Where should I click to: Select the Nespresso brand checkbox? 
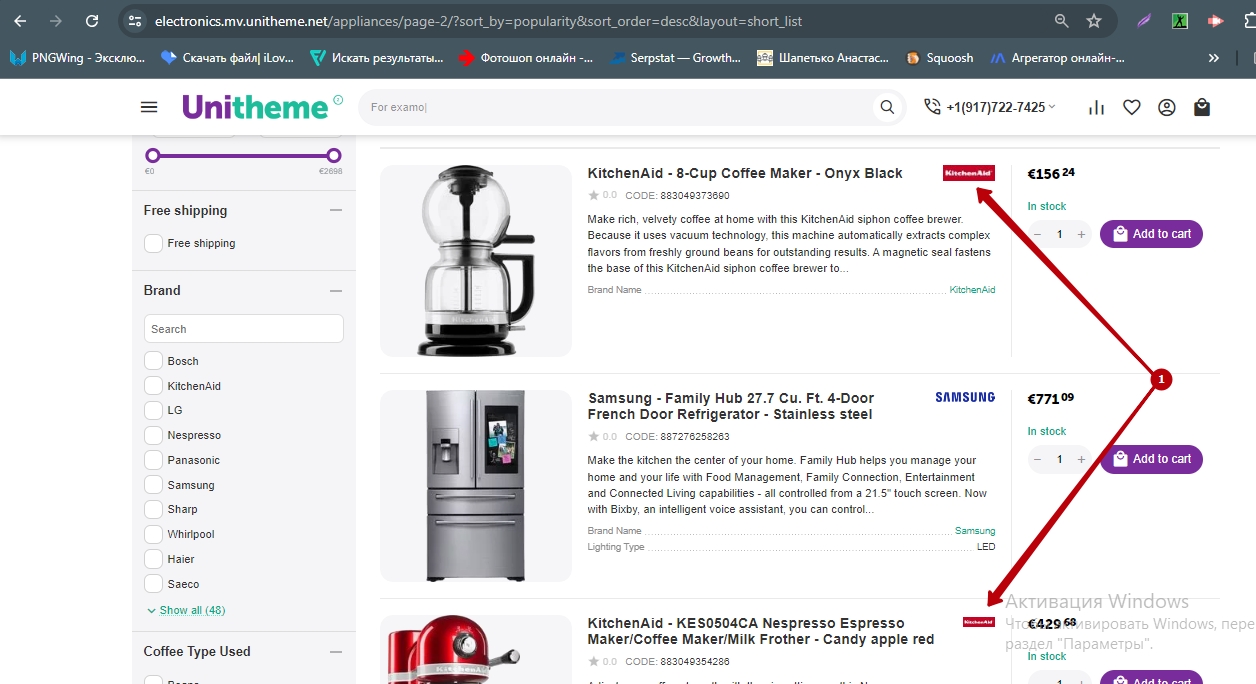(x=153, y=435)
